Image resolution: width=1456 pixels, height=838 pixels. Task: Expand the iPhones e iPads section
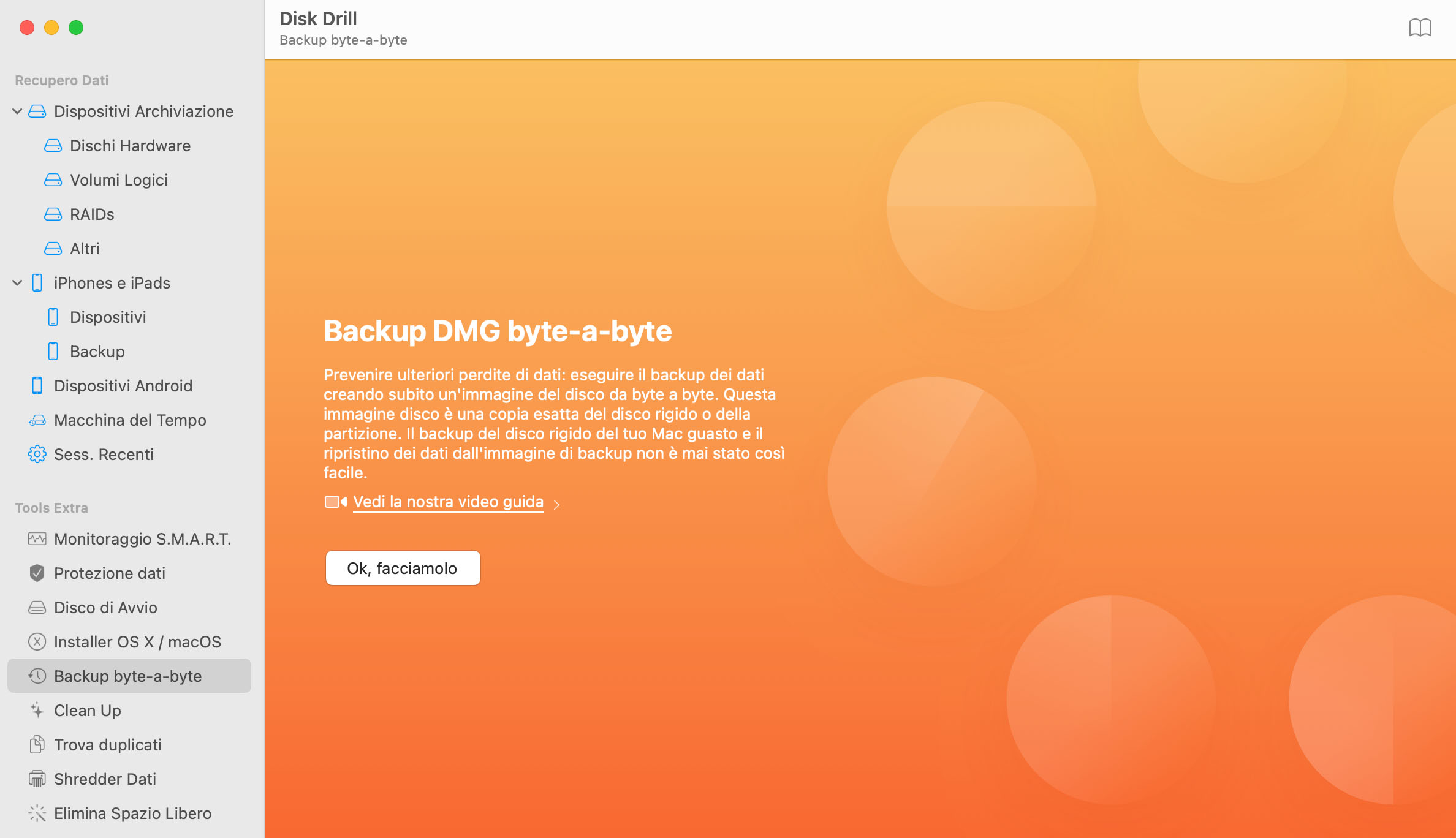point(17,282)
